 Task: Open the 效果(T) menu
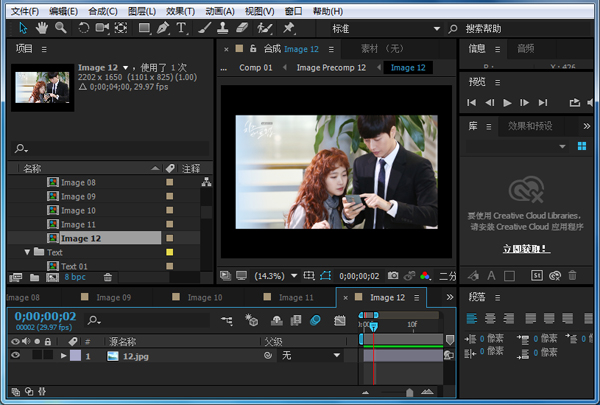coord(180,11)
